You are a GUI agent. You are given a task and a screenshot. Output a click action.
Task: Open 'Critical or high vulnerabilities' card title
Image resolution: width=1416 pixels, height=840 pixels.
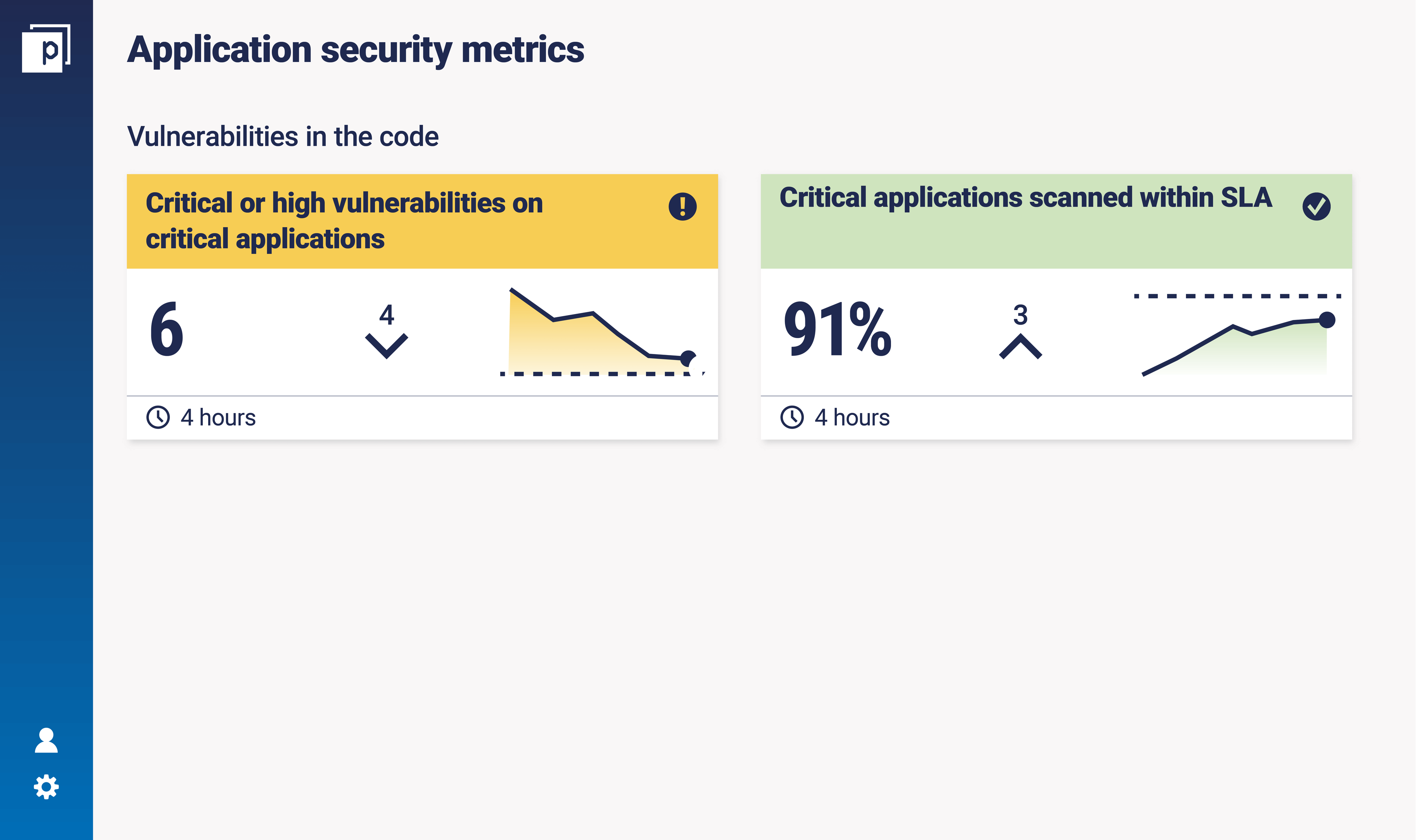[x=344, y=221]
